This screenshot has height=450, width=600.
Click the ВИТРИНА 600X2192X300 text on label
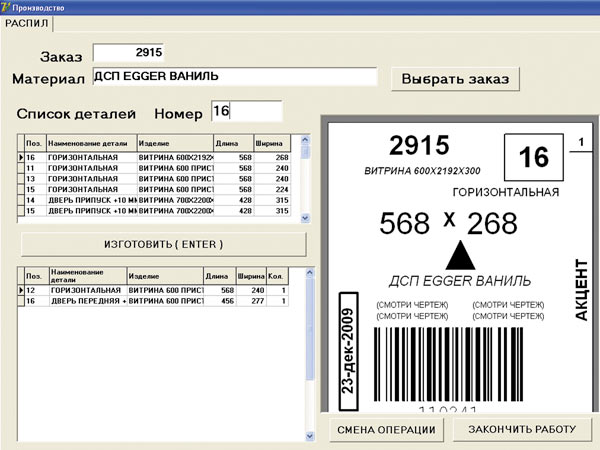(422, 171)
